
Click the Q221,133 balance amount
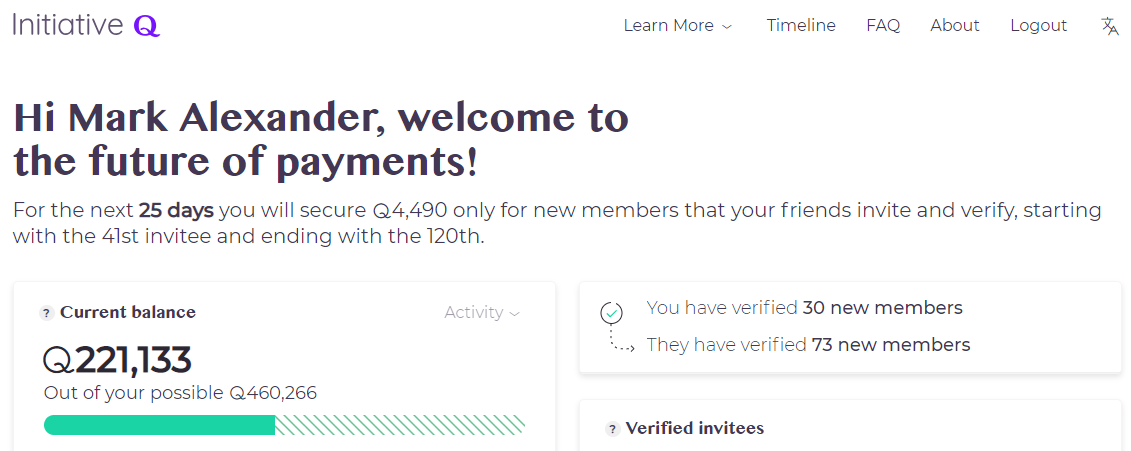pyautogui.click(x=132, y=360)
